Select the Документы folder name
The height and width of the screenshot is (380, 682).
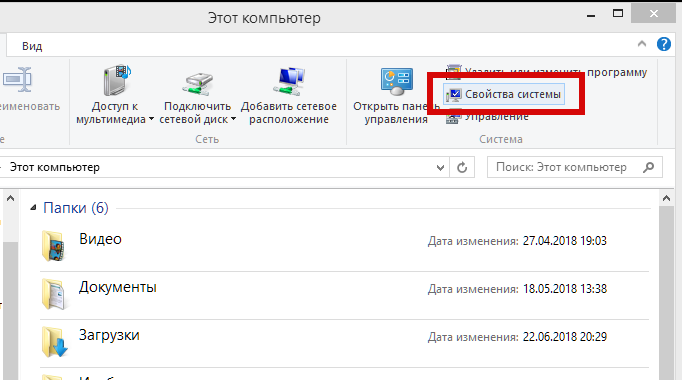pyautogui.click(x=117, y=287)
